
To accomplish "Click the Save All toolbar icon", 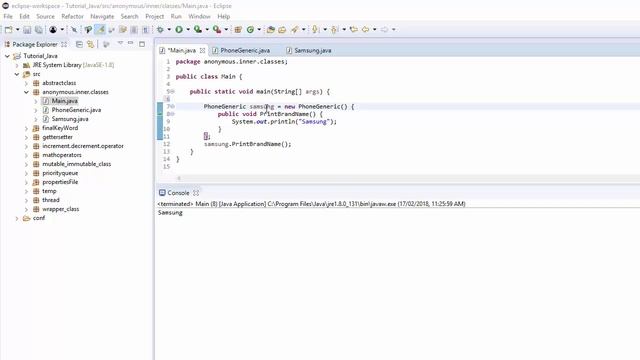I will 38,29.
